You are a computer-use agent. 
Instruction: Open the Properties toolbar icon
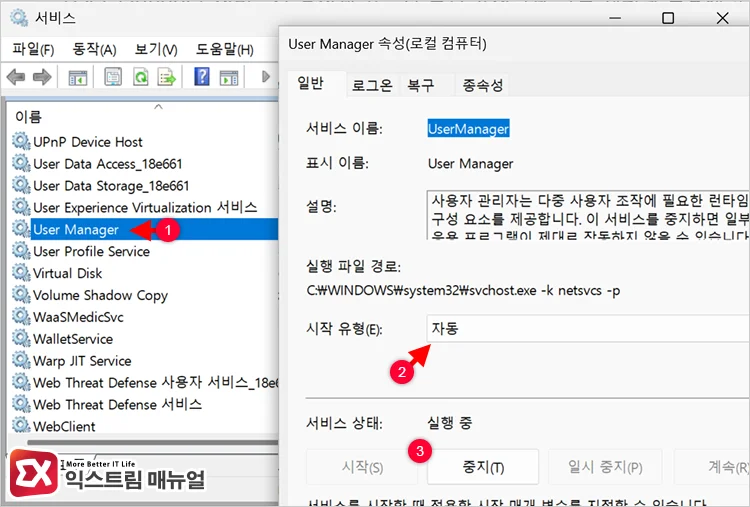point(113,77)
